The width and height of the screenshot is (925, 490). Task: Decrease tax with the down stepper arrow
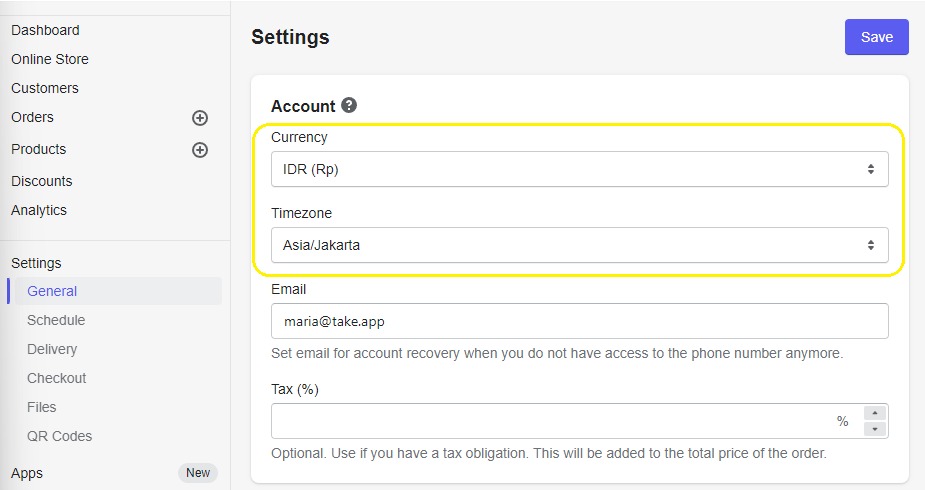point(874,429)
